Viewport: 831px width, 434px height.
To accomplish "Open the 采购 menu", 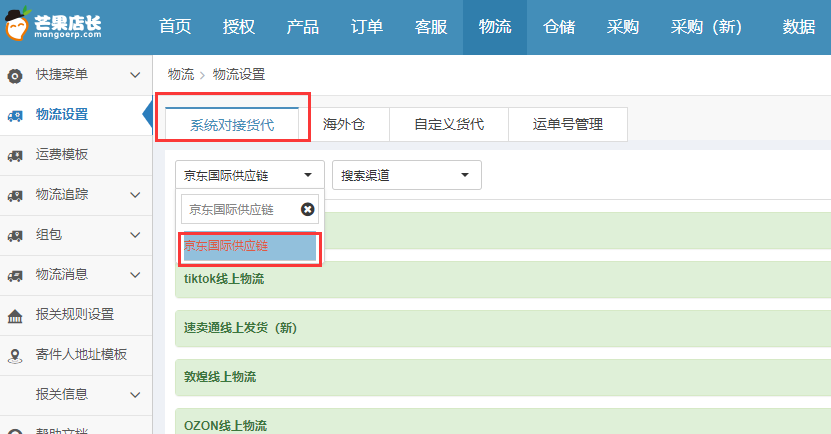I will pos(623,26).
